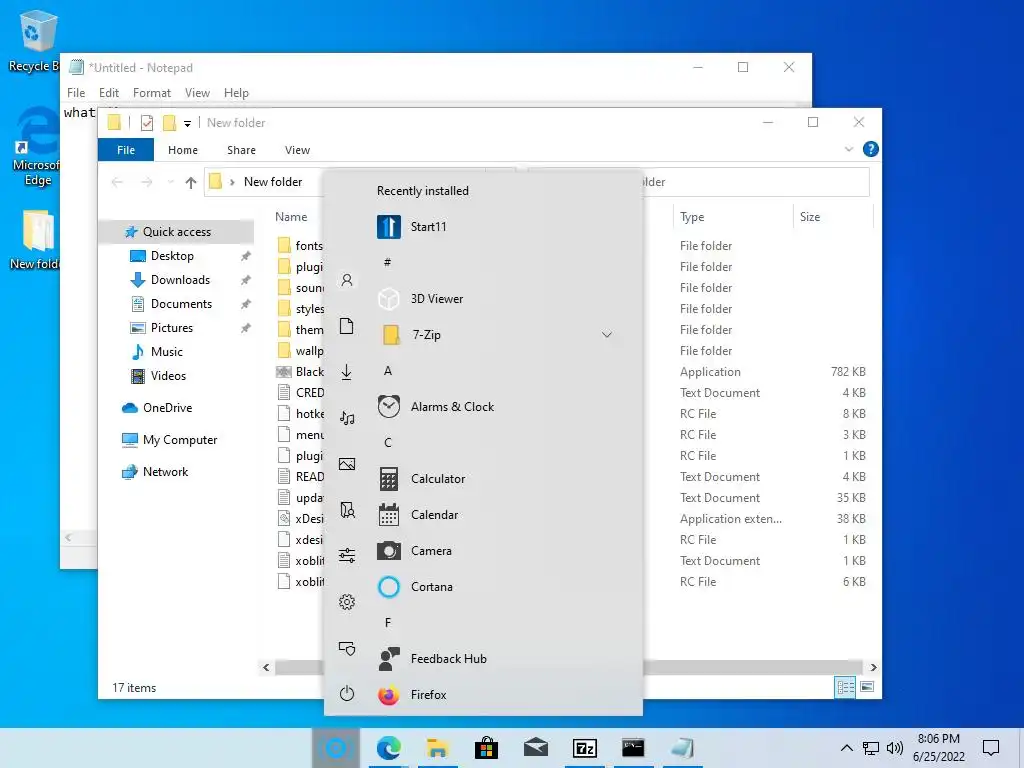
Task: Jump to letter C section header
Action: pos(388,442)
